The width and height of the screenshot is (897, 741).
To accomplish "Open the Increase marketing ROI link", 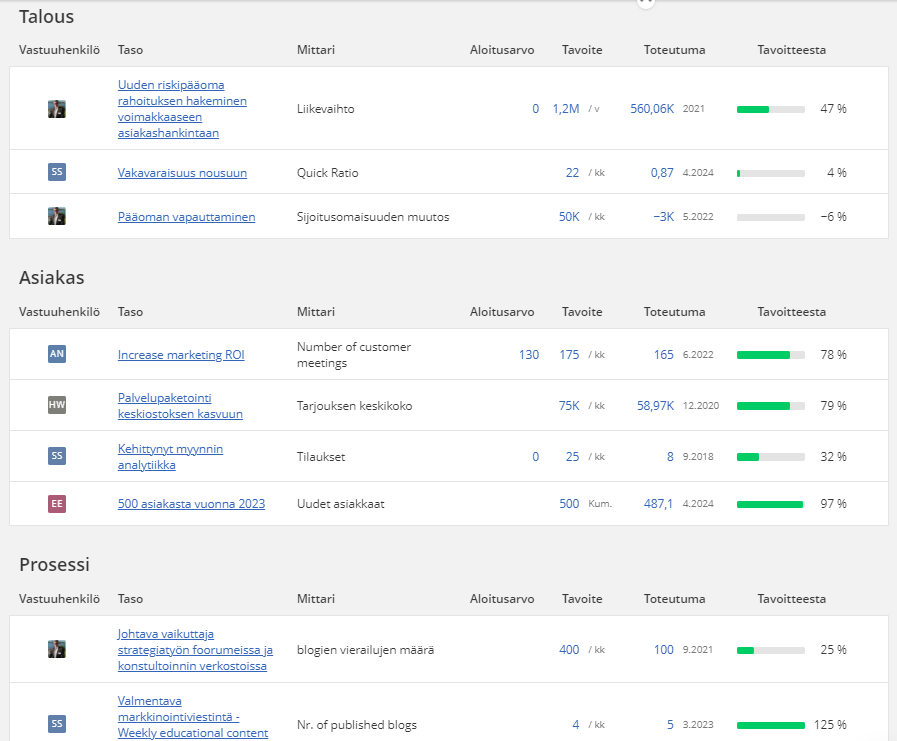I will (181, 355).
